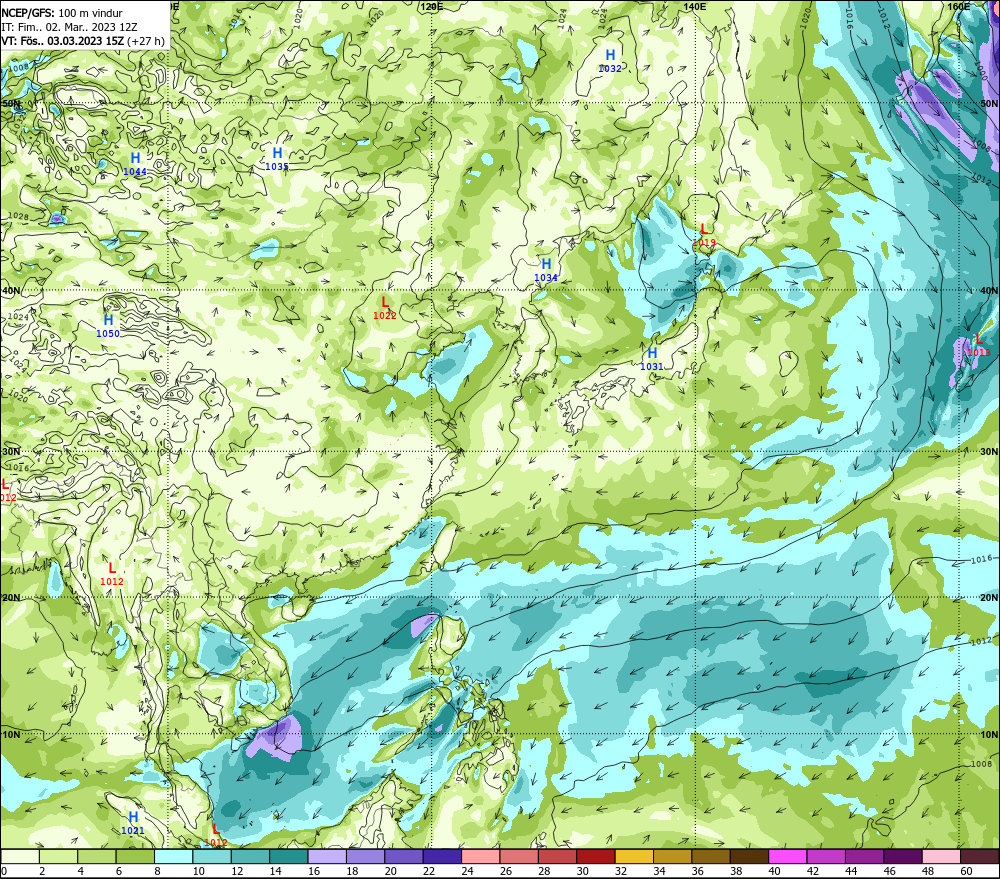Screen dimensions: 1000x879
Task: Click the legend value 32
Action: tap(621, 871)
